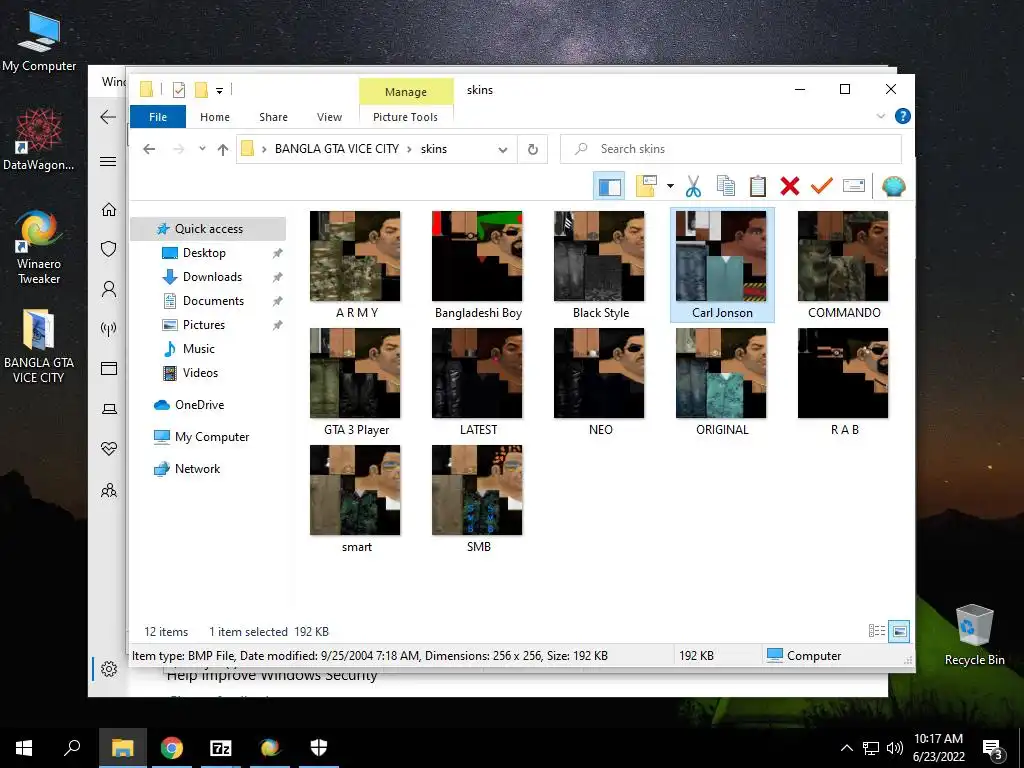
Task: Open Classic Shell settings shell icon
Action: click(893, 186)
